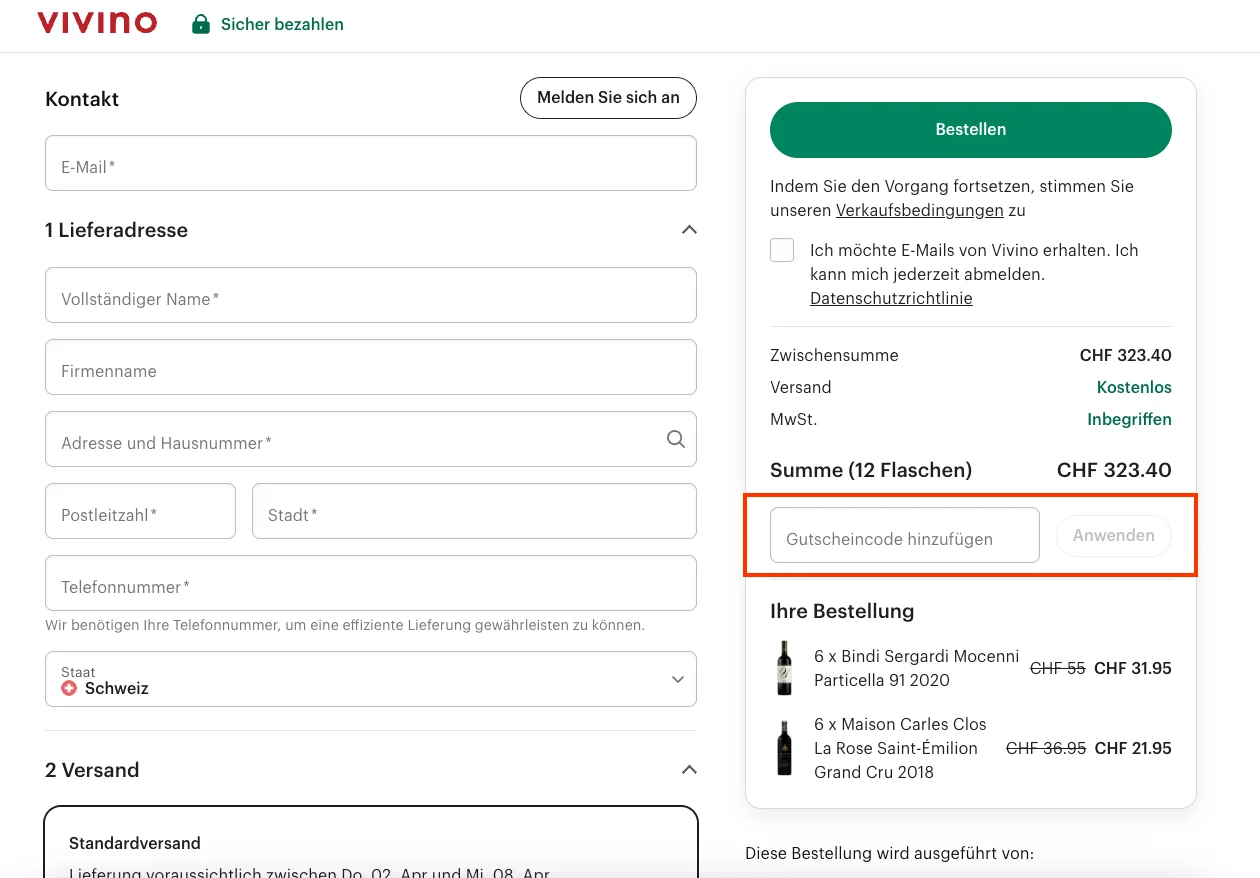Click the Kostenlos shipping value

[1134, 387]
